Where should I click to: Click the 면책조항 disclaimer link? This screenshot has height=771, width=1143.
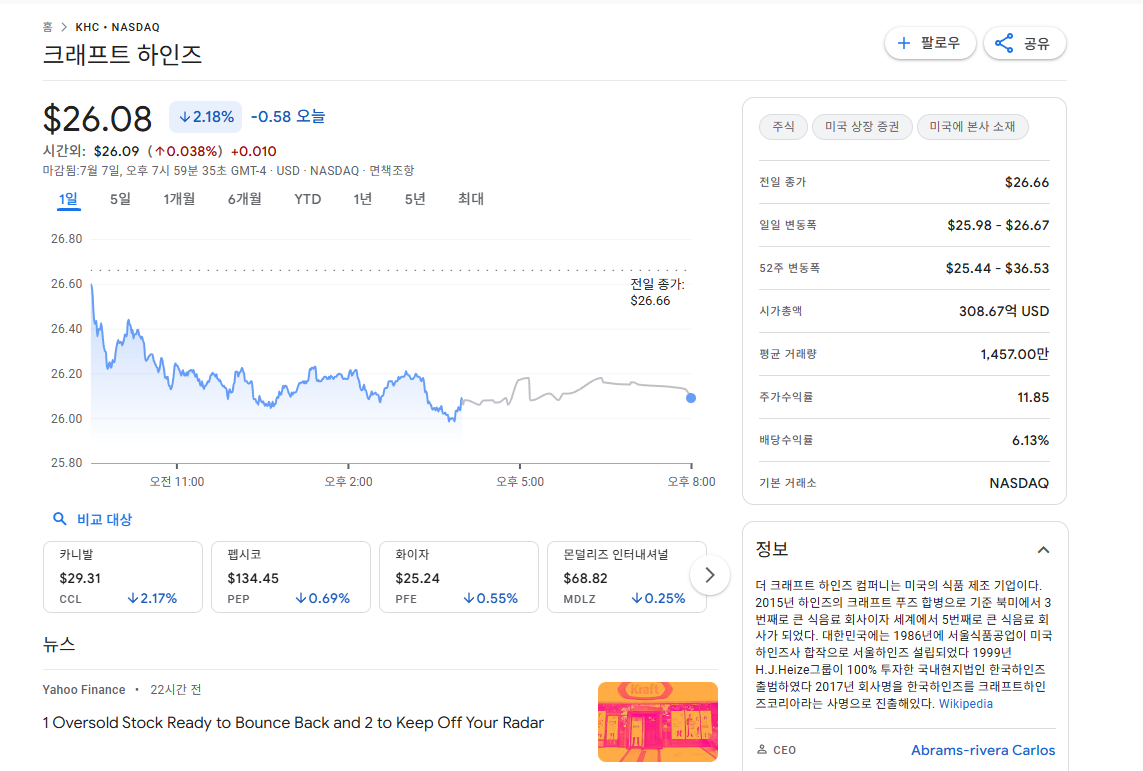point(391,171)
